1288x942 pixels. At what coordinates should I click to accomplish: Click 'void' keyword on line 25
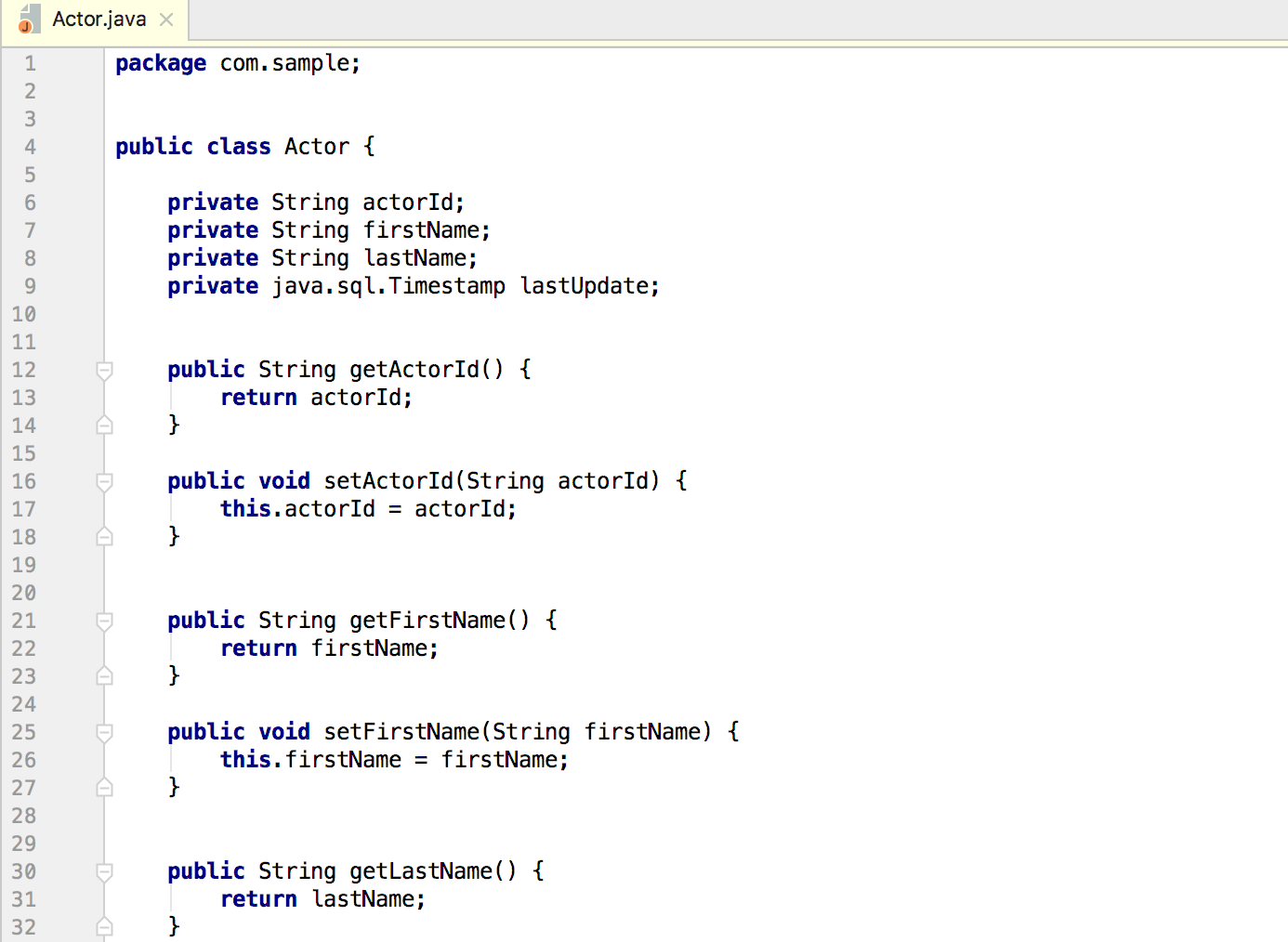[284, 732]
